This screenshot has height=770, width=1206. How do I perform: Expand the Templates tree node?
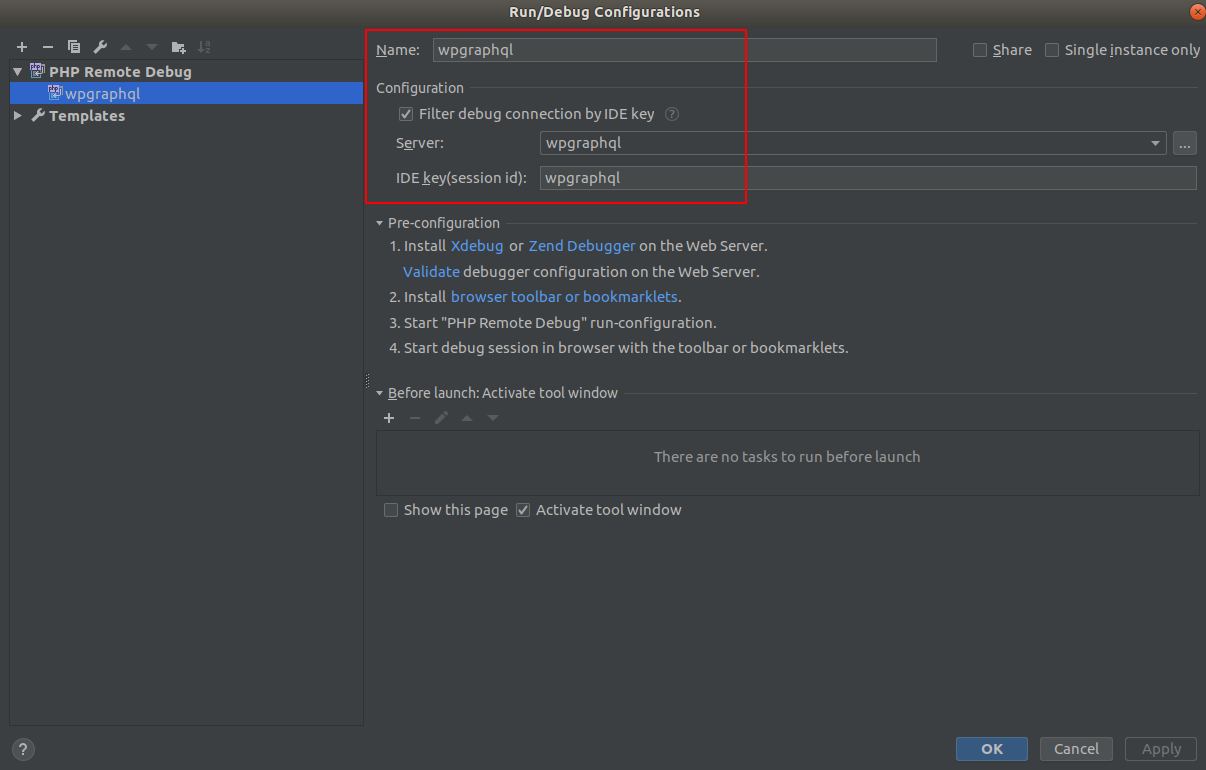point(18,116)
